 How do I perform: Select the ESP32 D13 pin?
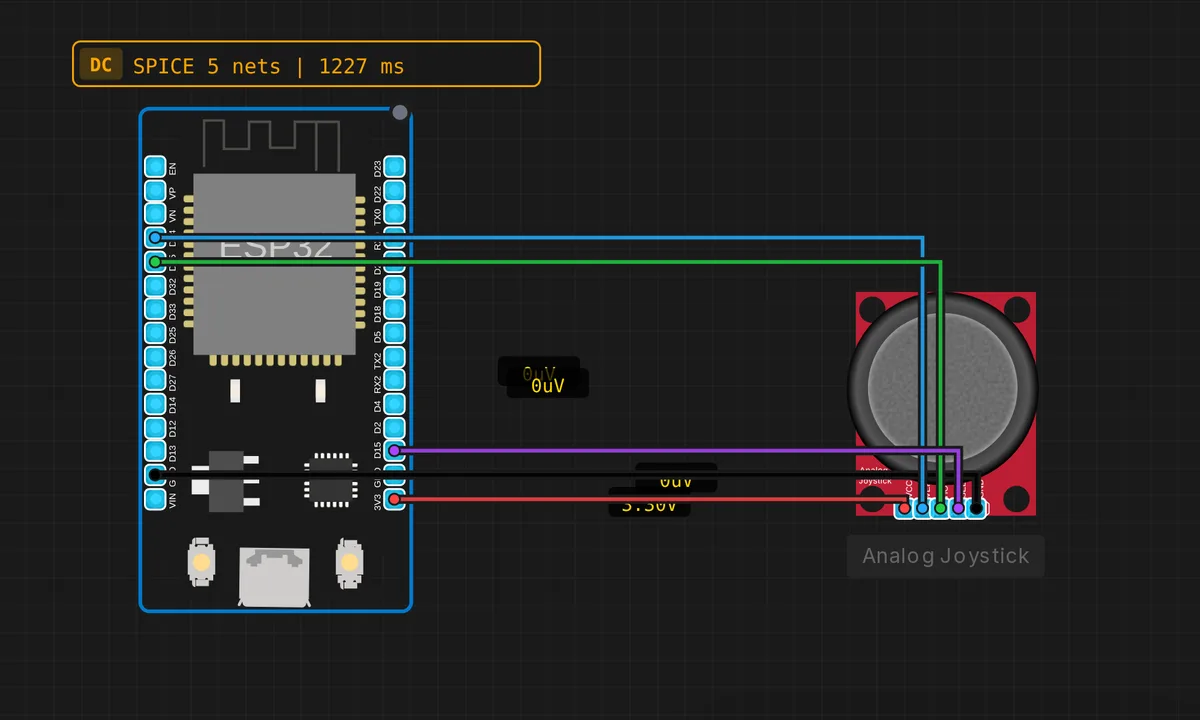(x=155, y=452)
